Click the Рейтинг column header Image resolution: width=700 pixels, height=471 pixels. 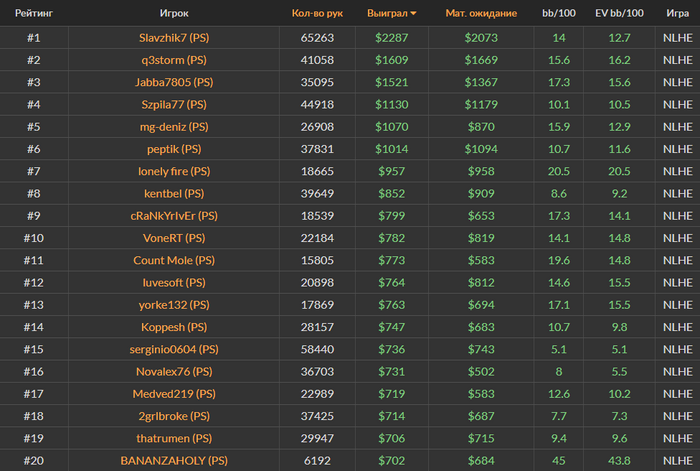pyautogui.click(x=34, y=13)
